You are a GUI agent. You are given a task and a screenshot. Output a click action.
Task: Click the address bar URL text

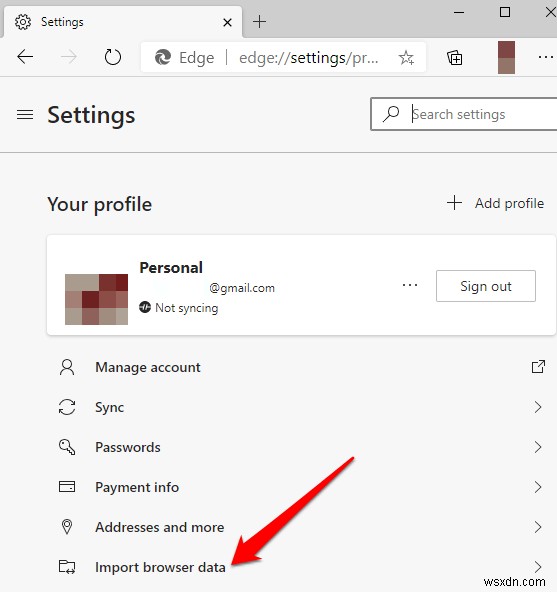[x=309, y=58]
